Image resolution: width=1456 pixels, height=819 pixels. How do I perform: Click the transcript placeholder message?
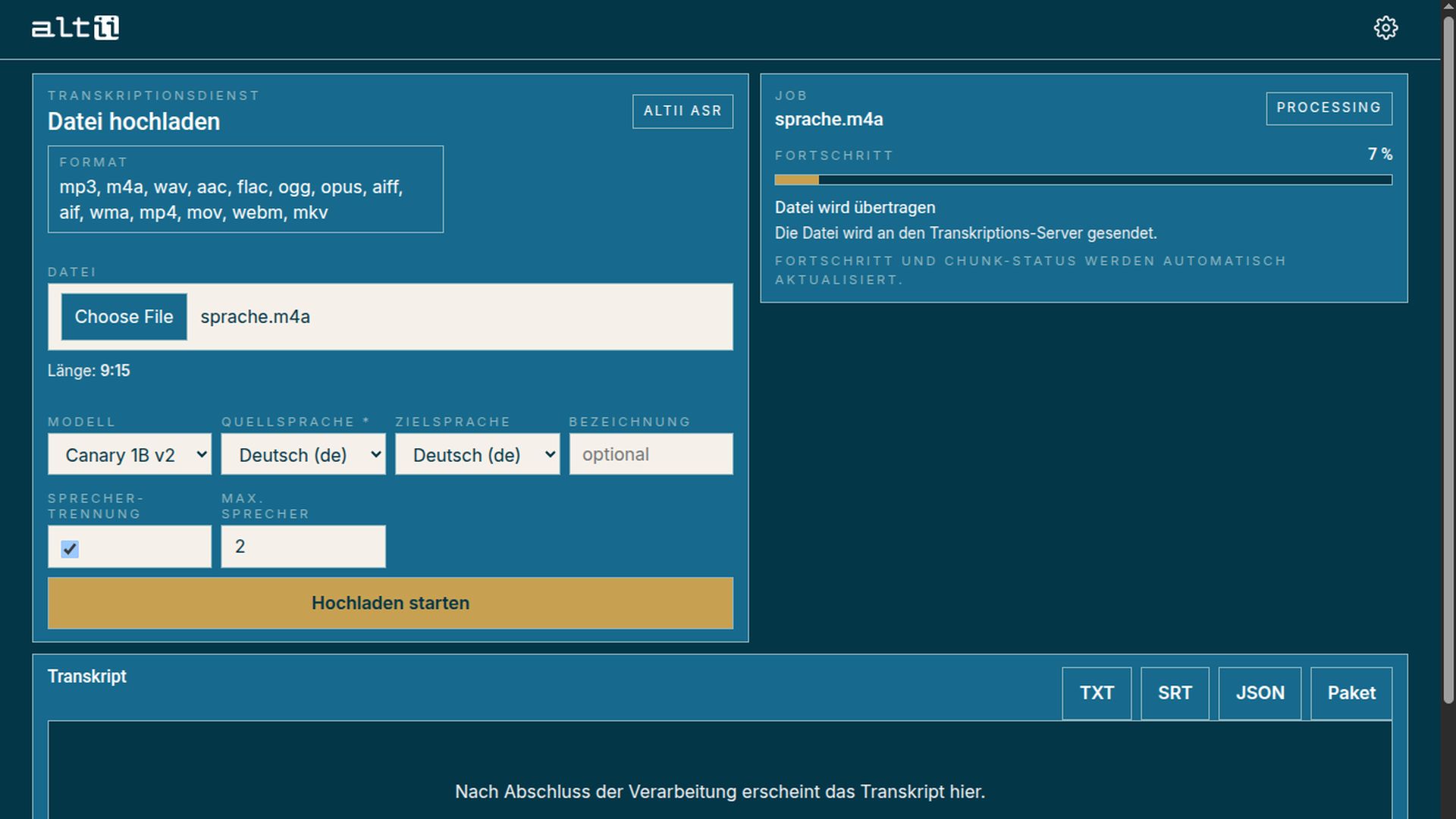point(720,792)
